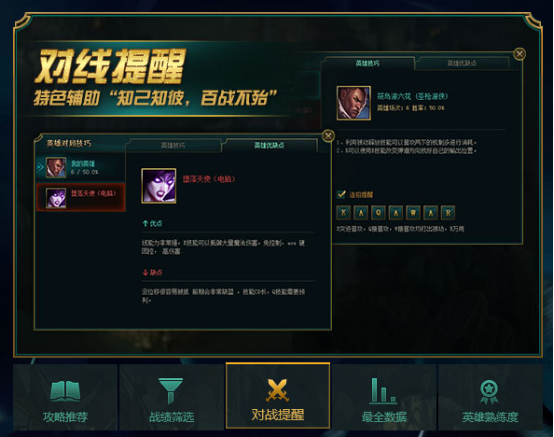Select 英雄优缺点 tab in left panel
Image resolution: width=554 pixels, height=437 pixels.
tap(269, 145)
